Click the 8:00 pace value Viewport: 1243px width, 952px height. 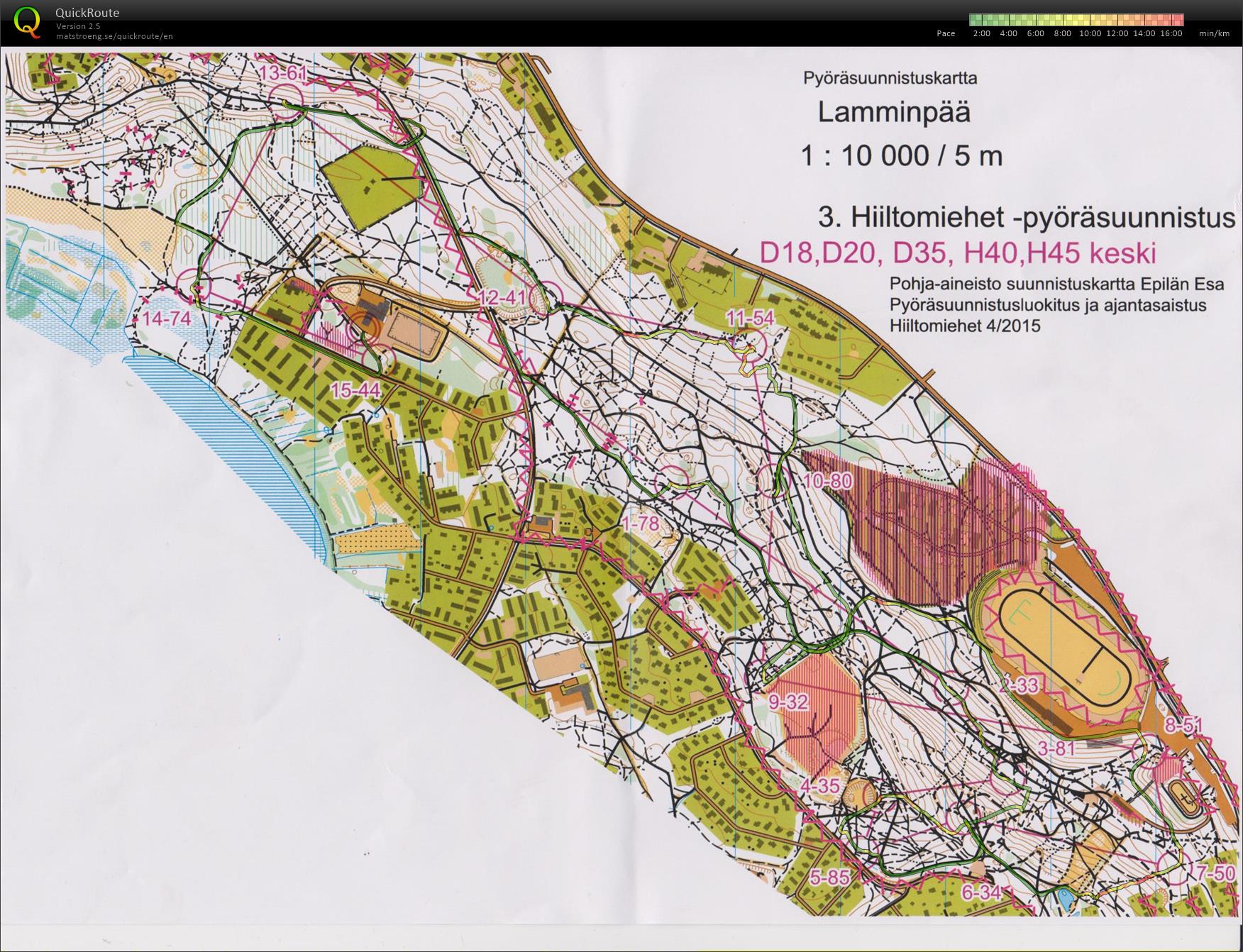pyautogui.click(x=1062, y=33)
